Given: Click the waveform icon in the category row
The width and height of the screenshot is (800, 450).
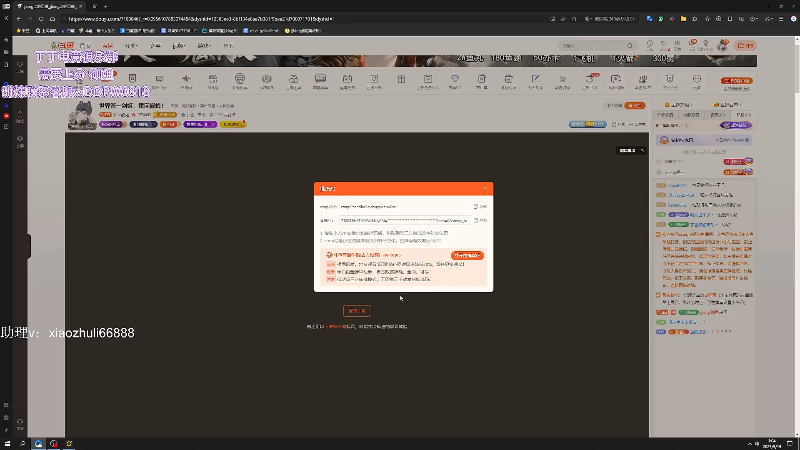Looking at the screenshot, I should (x=186, y=80).
